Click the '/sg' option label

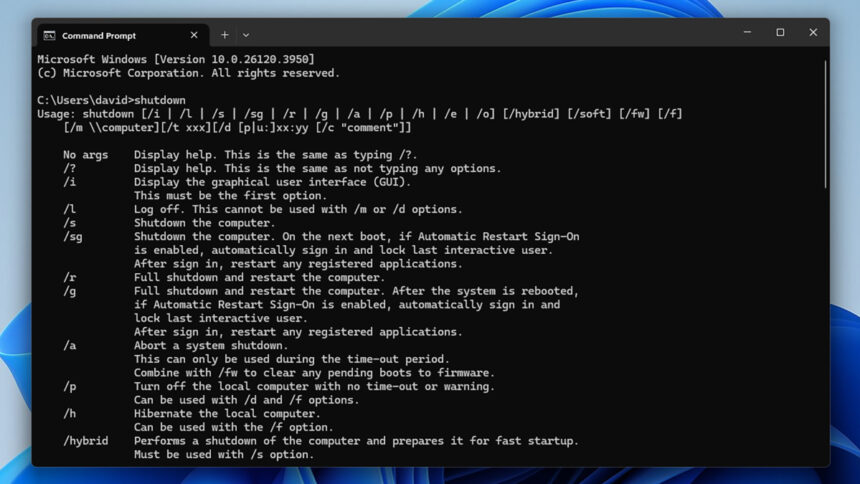73,237
